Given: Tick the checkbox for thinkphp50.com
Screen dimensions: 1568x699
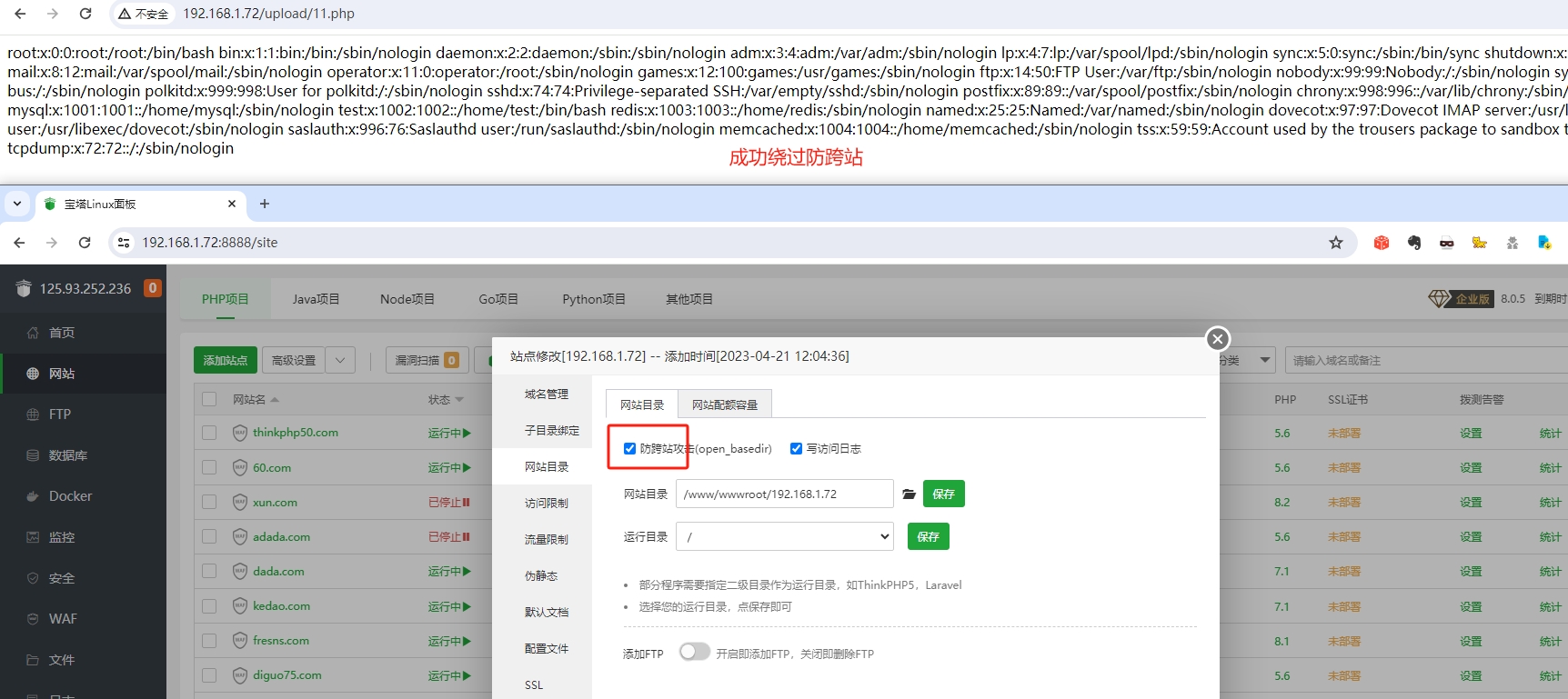Looking at the screenshot, I should pyautogui.click(x=209, y=433).
